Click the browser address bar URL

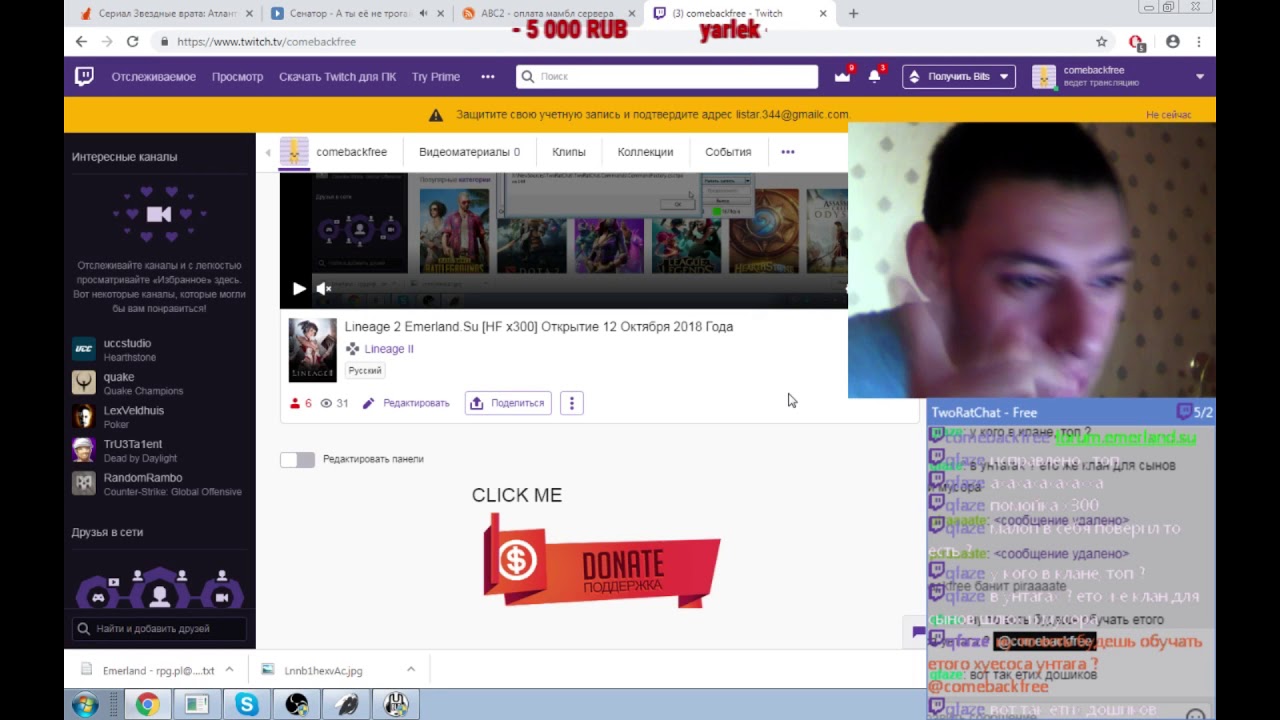266,42
